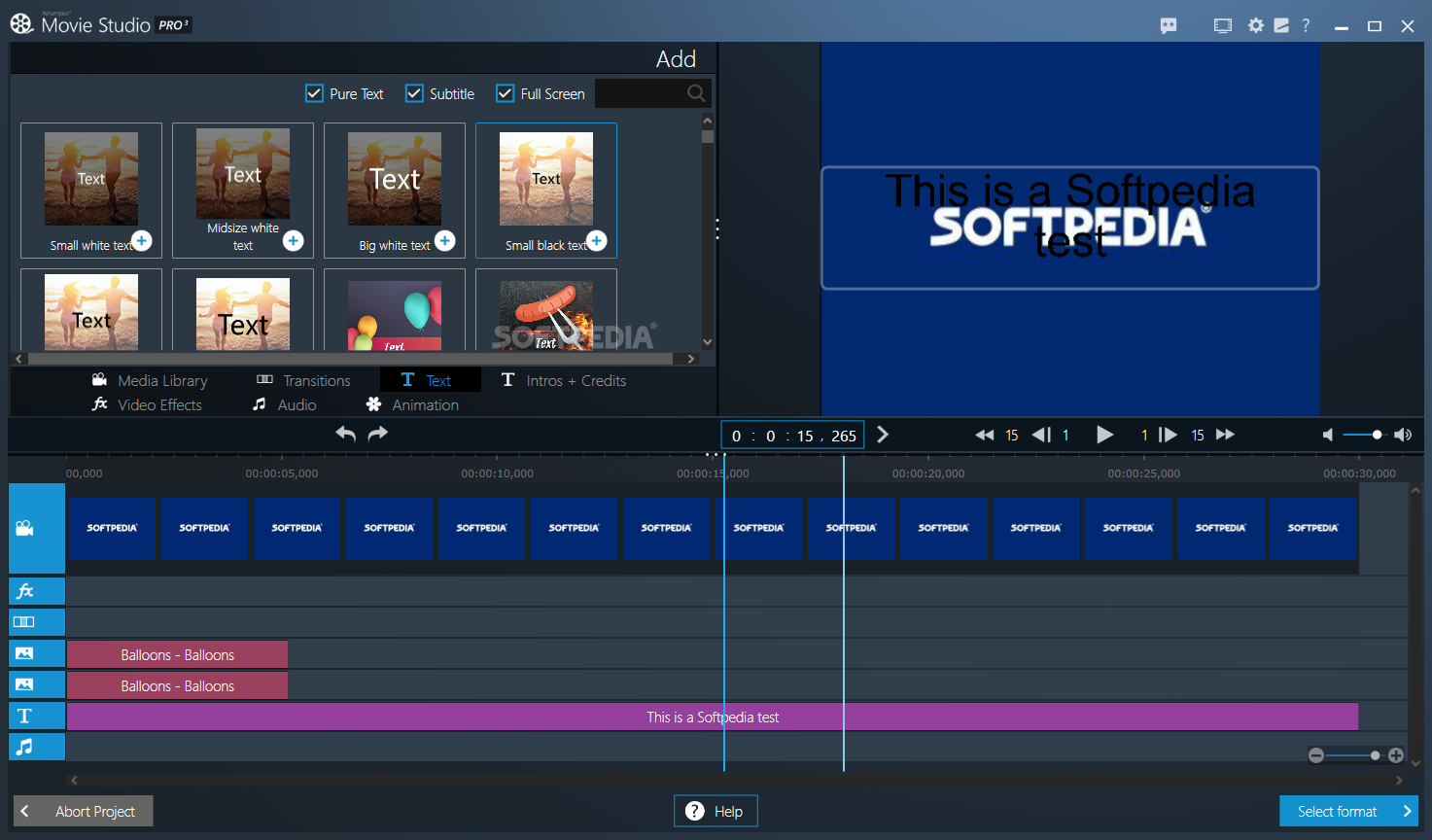Click the go-to-time arrow next to timecode

[883, 435]
